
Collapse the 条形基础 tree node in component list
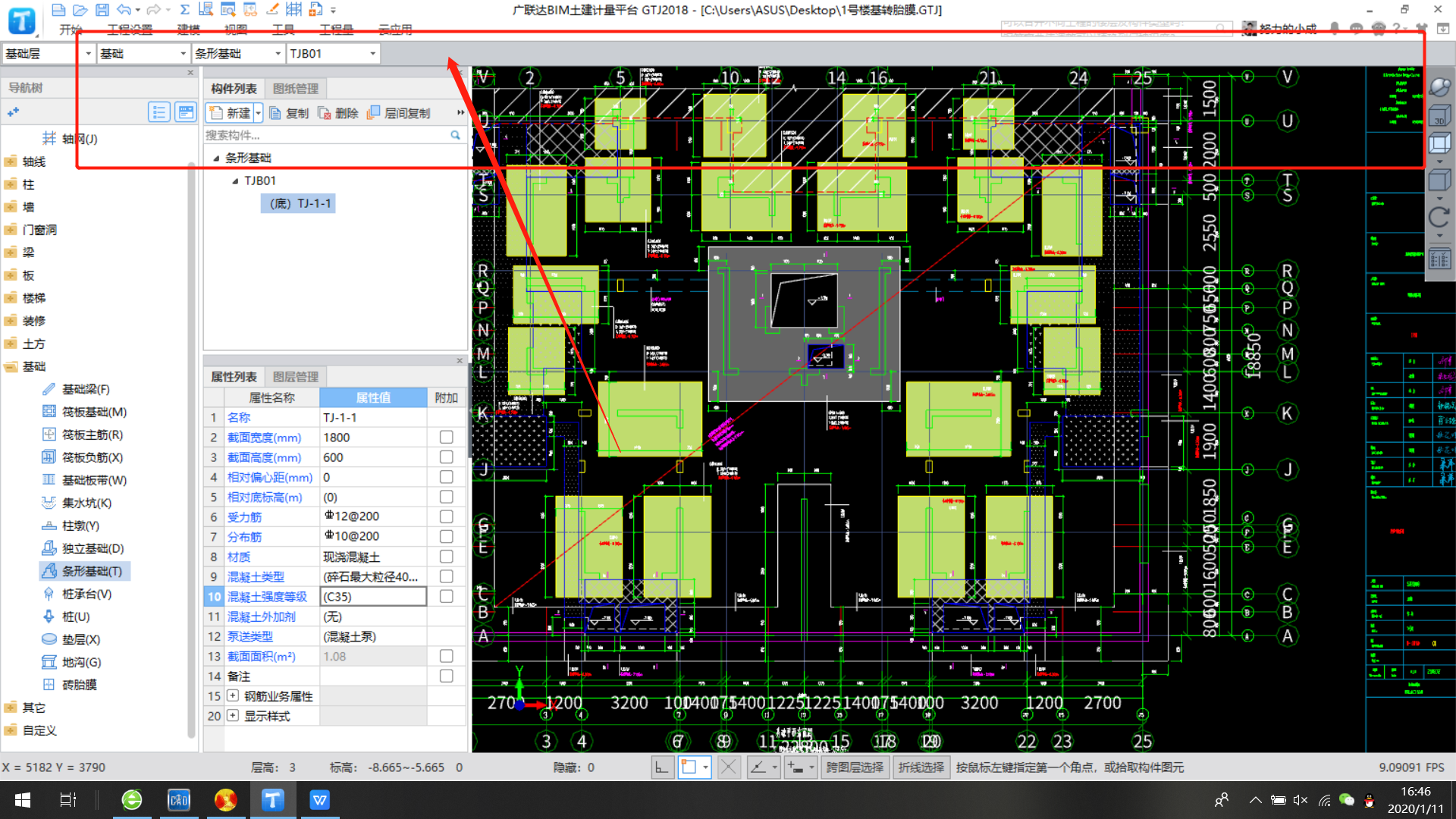point(216,158)
